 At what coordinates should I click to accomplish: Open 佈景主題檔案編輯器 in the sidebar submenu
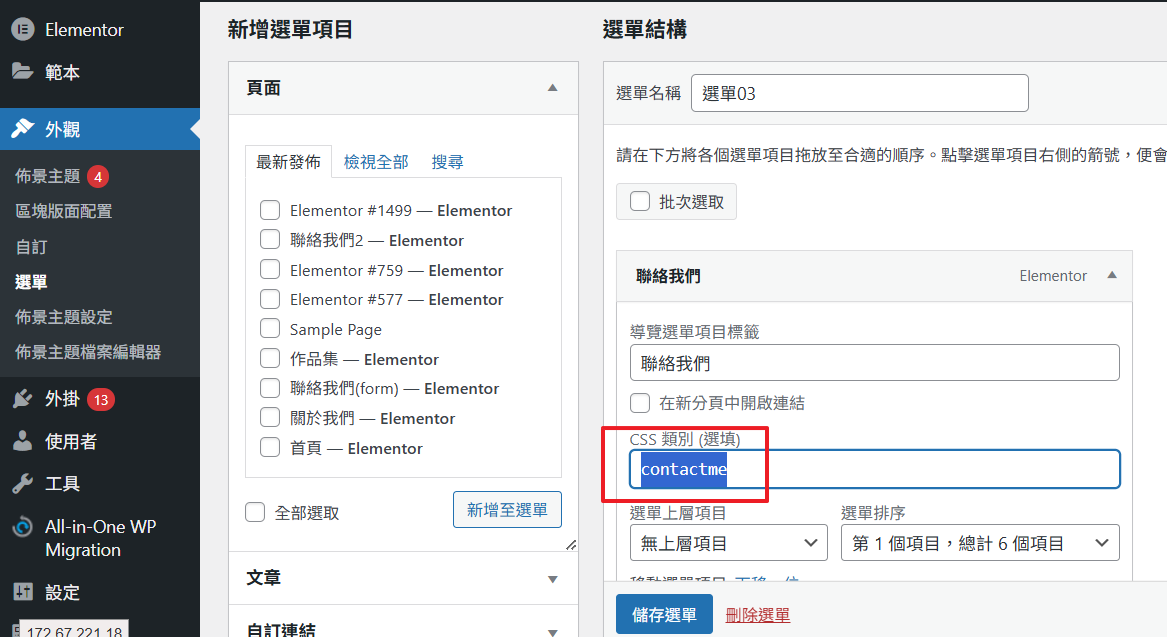point(88,352)
